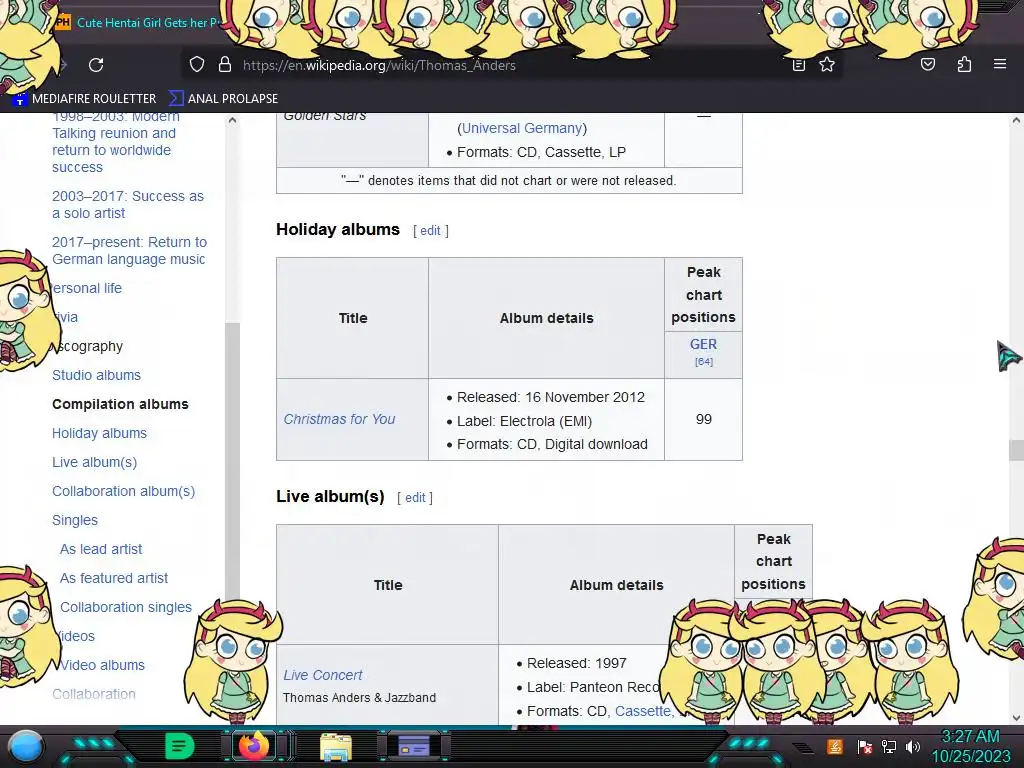Follow the Cassette format link

coord(645,711)
